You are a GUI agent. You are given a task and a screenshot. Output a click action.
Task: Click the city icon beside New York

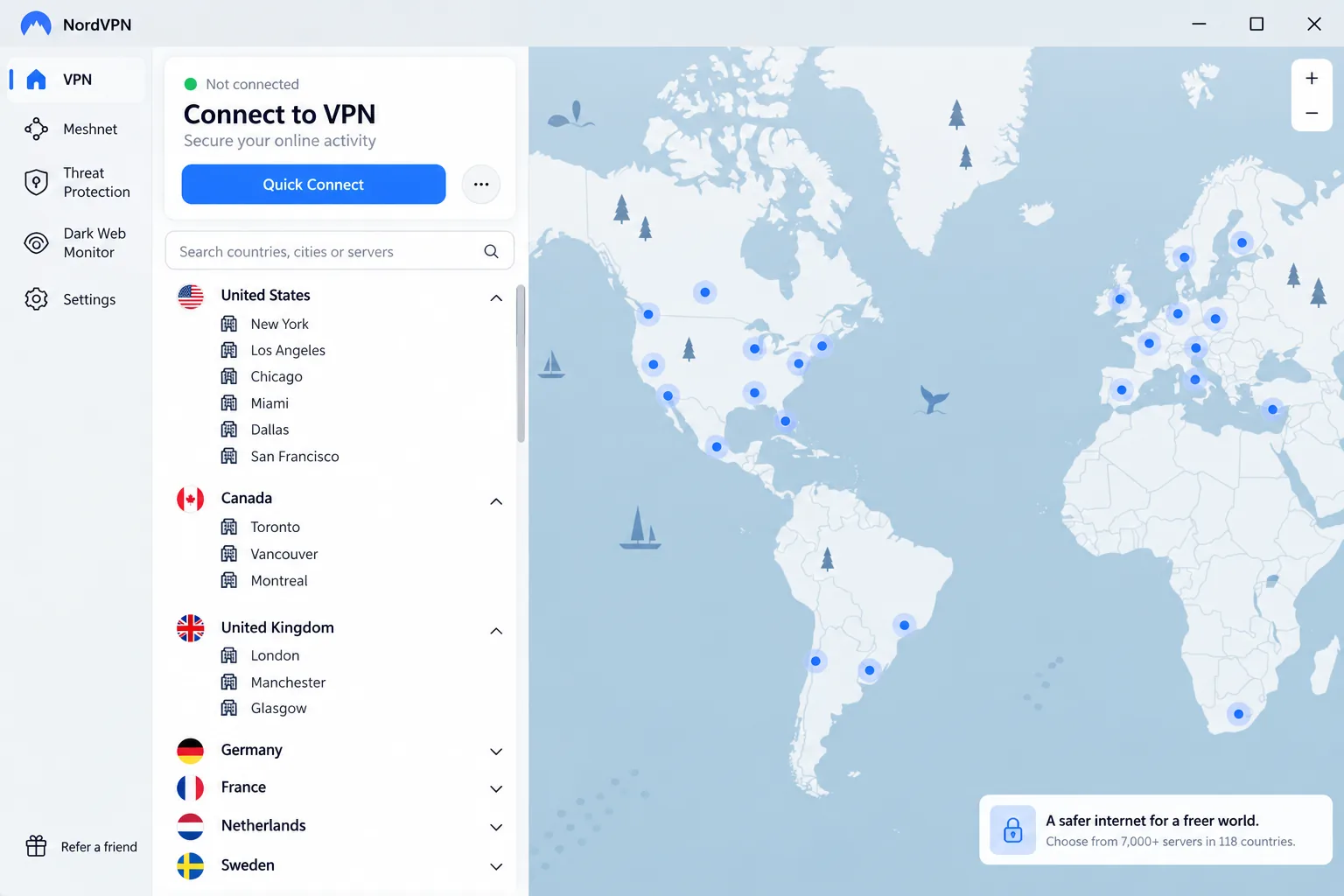tap(229, 324)
